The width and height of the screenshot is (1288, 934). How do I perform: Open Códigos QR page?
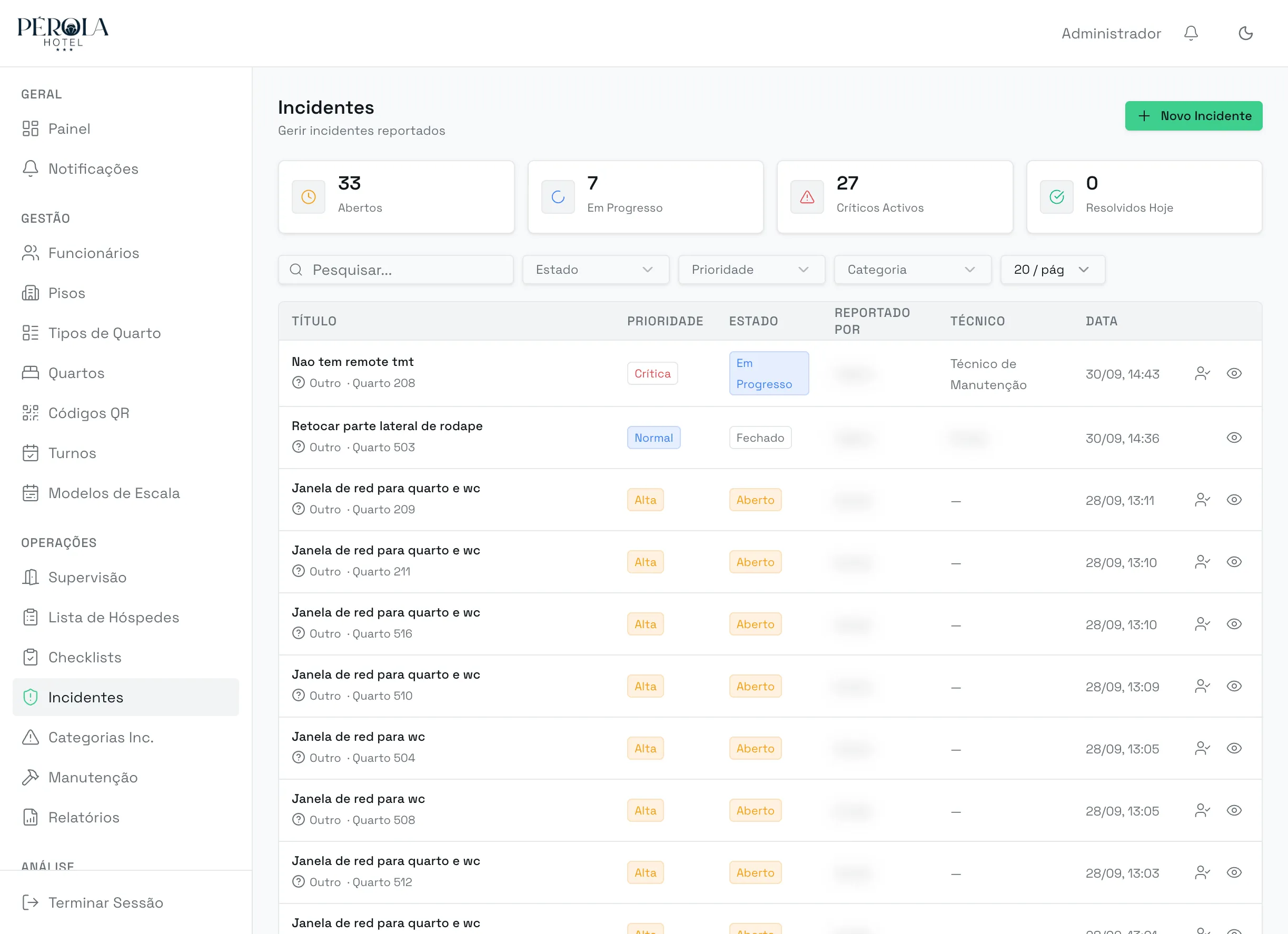(125, 413)
